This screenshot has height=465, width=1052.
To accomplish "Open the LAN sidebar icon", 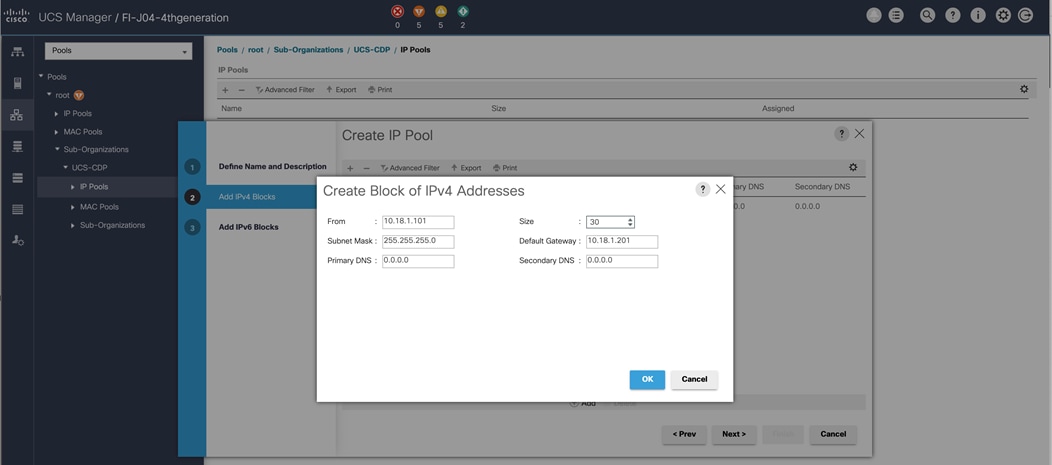I will coord(17,115).
